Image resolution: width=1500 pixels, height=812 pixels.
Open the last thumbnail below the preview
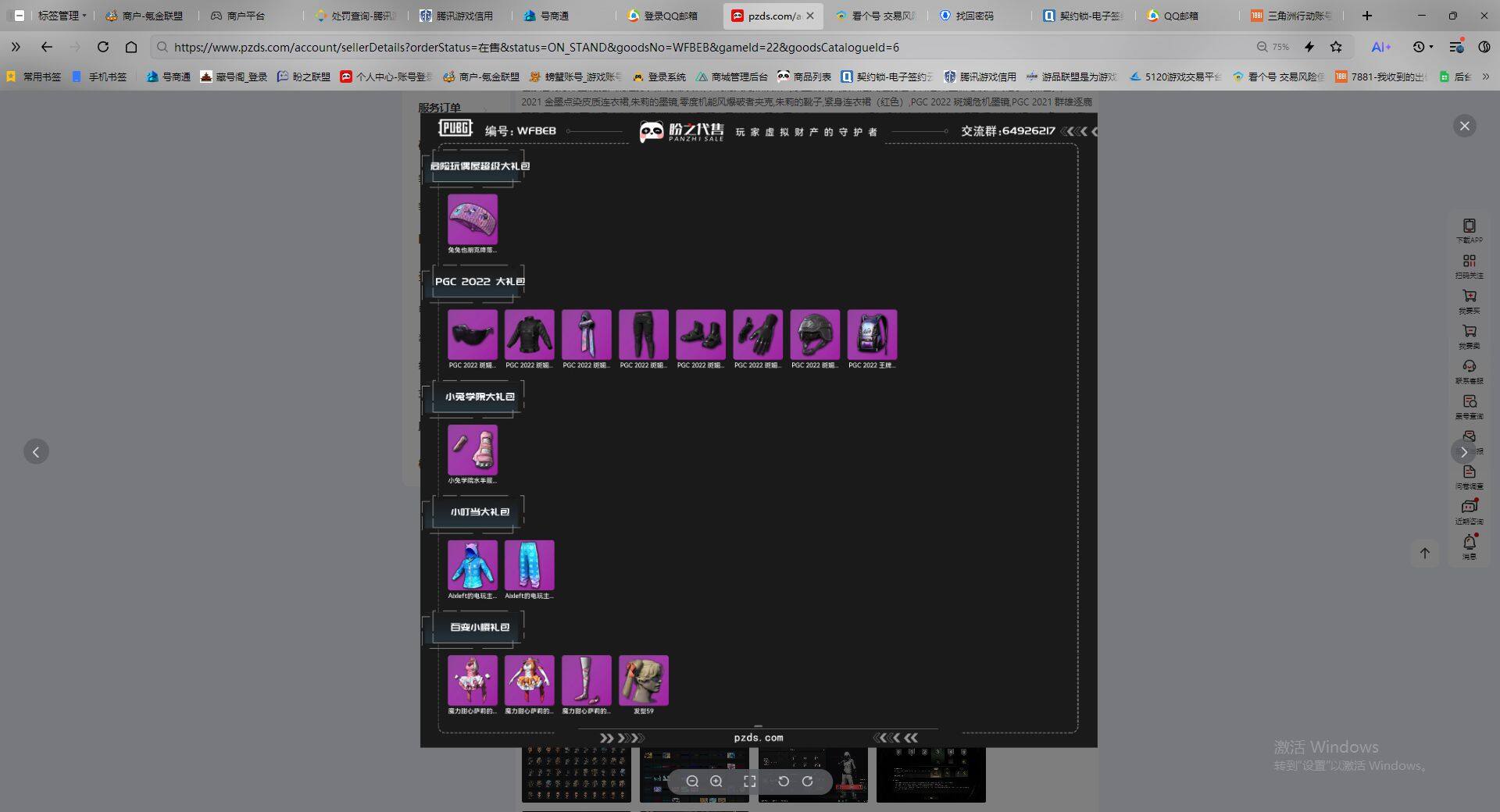[931, 775]
